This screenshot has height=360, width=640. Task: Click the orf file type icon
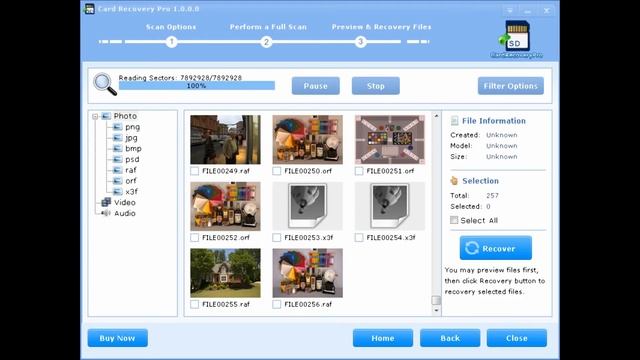coord(118,181)
